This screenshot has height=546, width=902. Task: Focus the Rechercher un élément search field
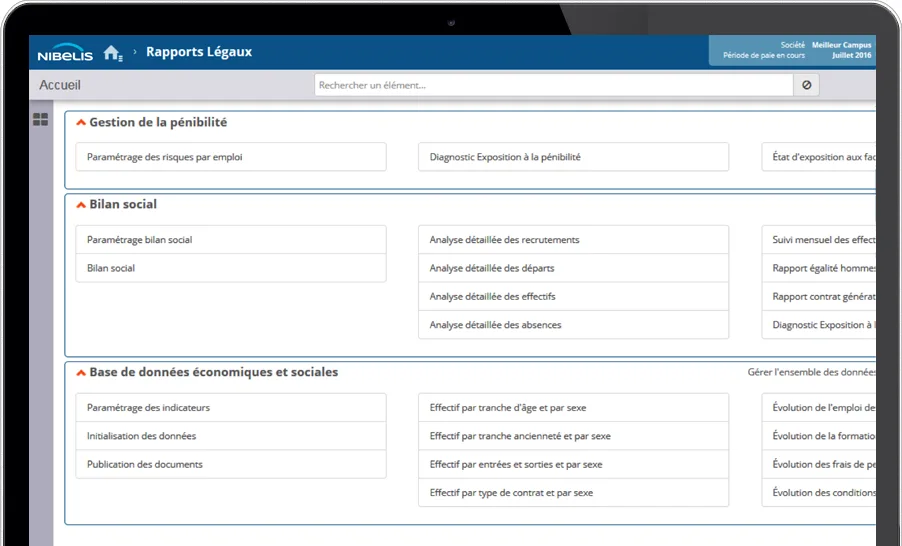[x=554, y=85]
